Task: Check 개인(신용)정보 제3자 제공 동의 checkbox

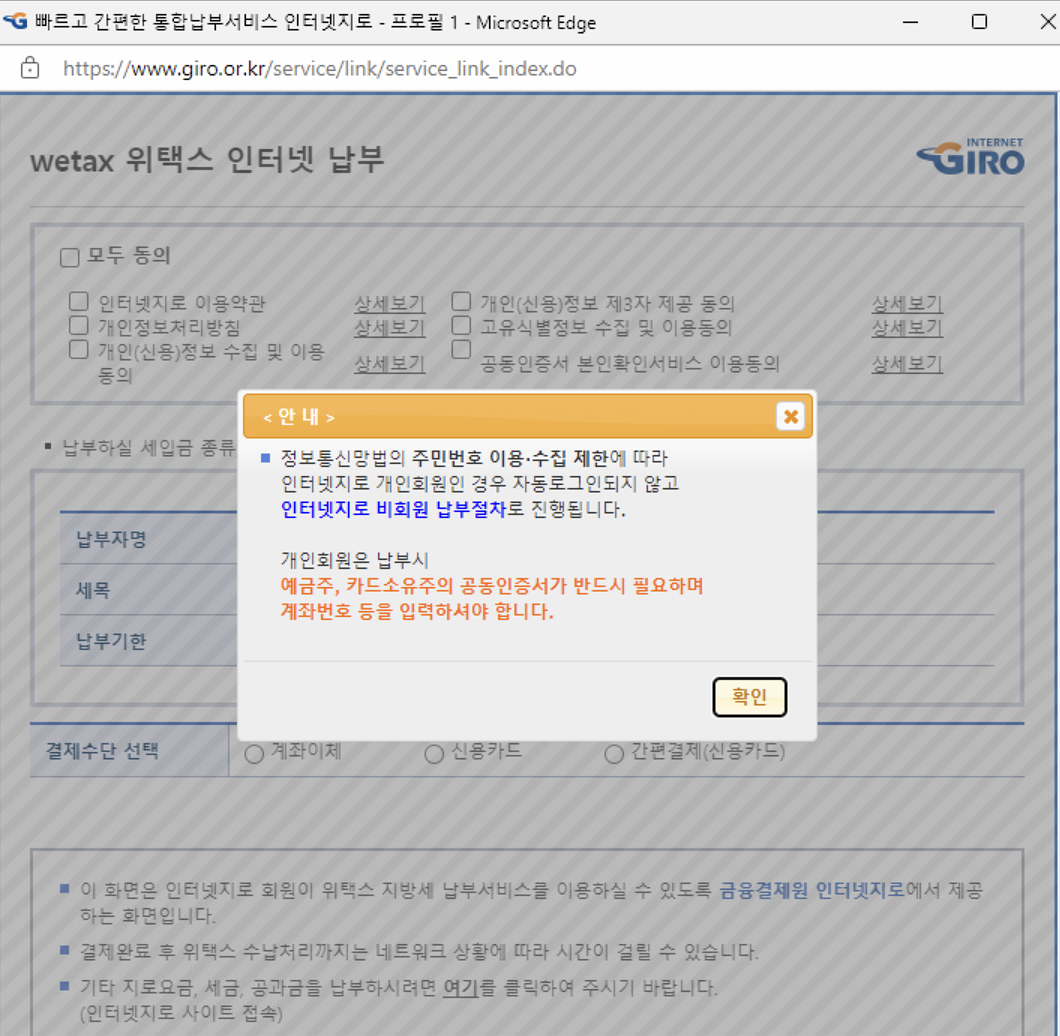Action: pyautogui.click(x=461, y=302)
